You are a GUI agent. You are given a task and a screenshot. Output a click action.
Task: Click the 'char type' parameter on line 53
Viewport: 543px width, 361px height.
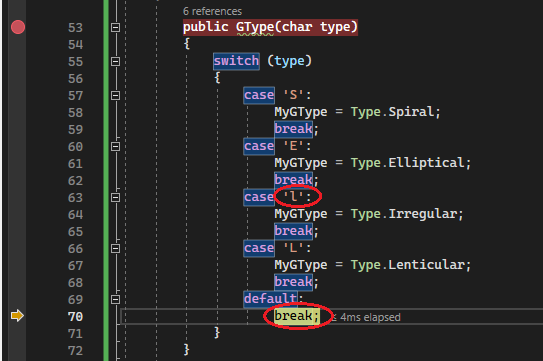tap(316, 27)
